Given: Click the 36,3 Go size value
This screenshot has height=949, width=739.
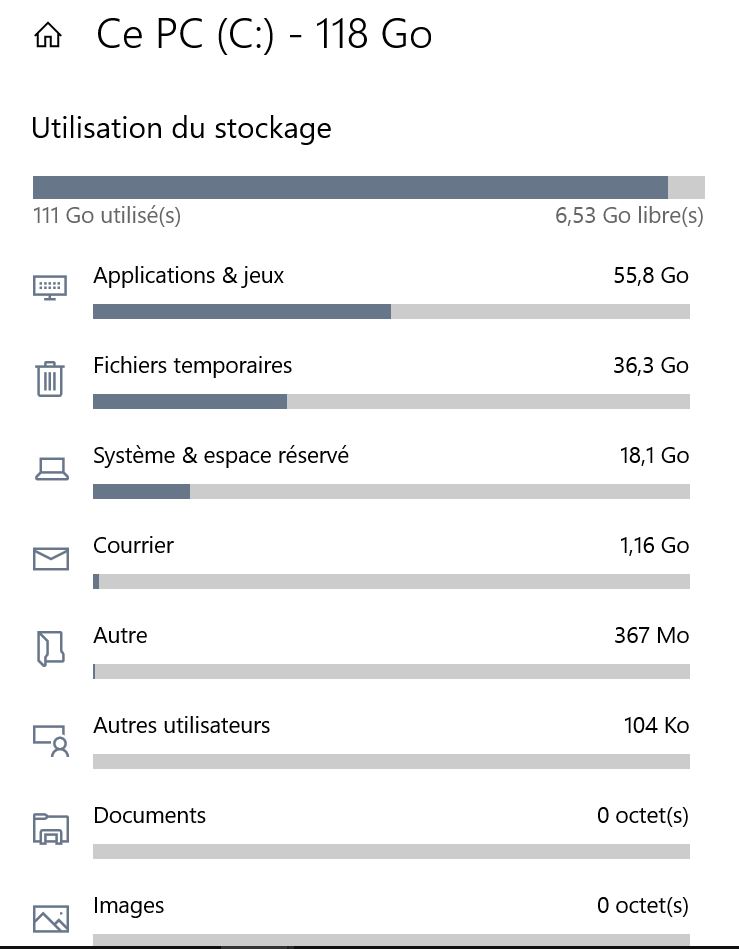Looking at the screenshot, I should point(650,366).
